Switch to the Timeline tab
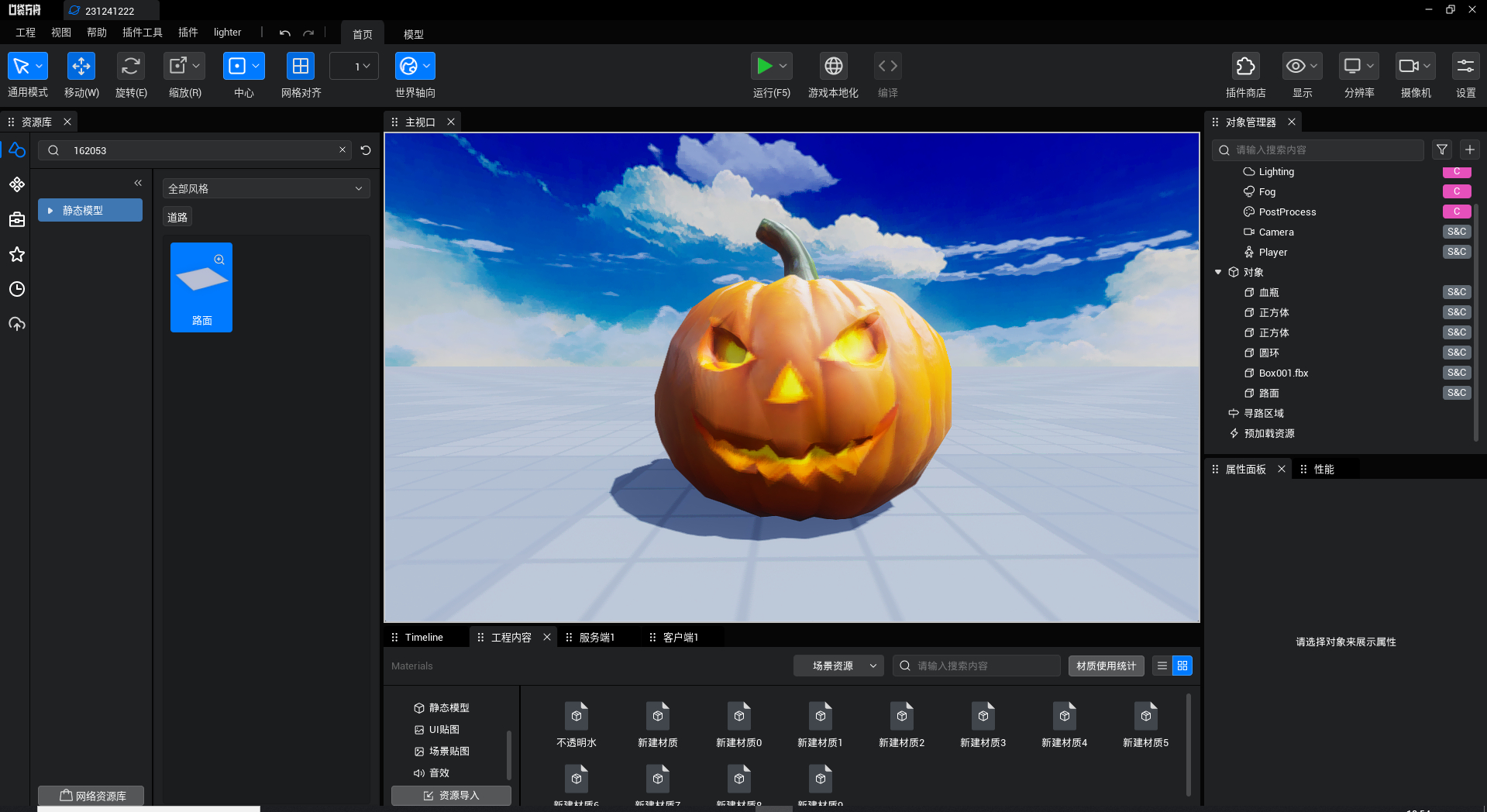The width and height of the screenshot is (1487, 812). click(x=424, y=637)
